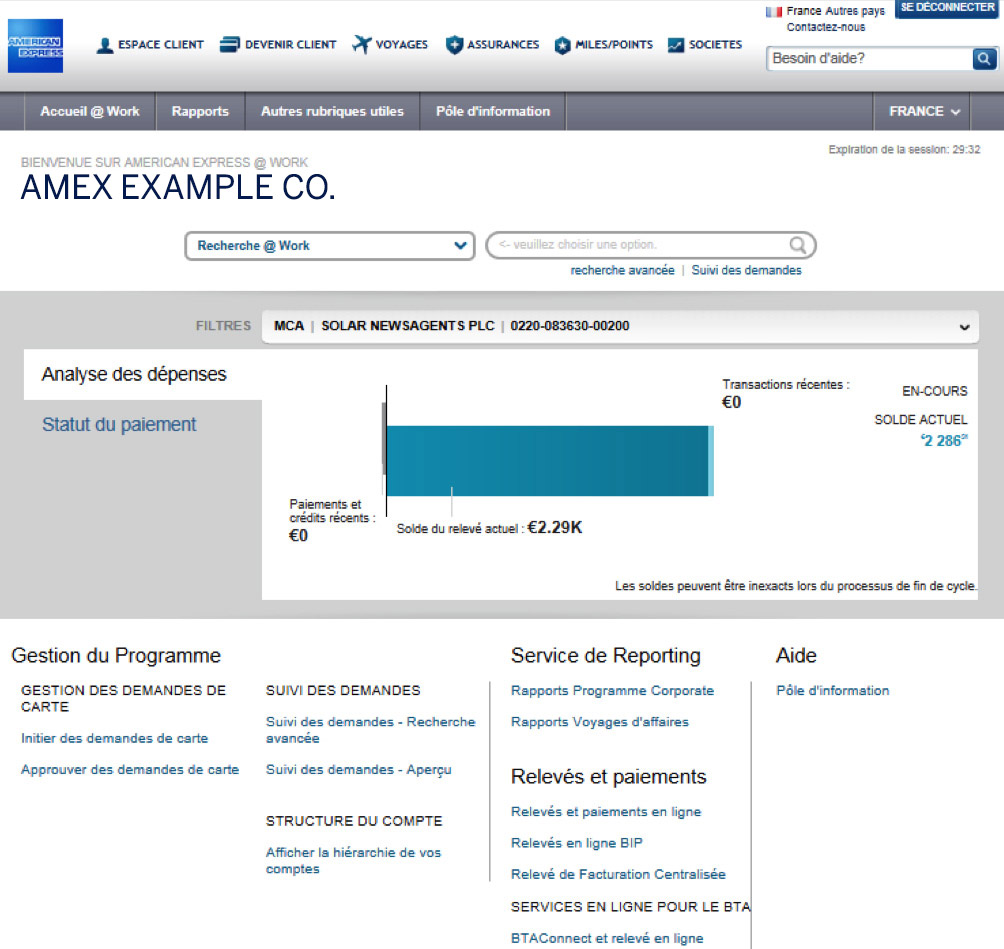Viewport: 1004px width, 949px height.
Task: Open Rapports Programme Corporate link
Action: tap(612, 691)
